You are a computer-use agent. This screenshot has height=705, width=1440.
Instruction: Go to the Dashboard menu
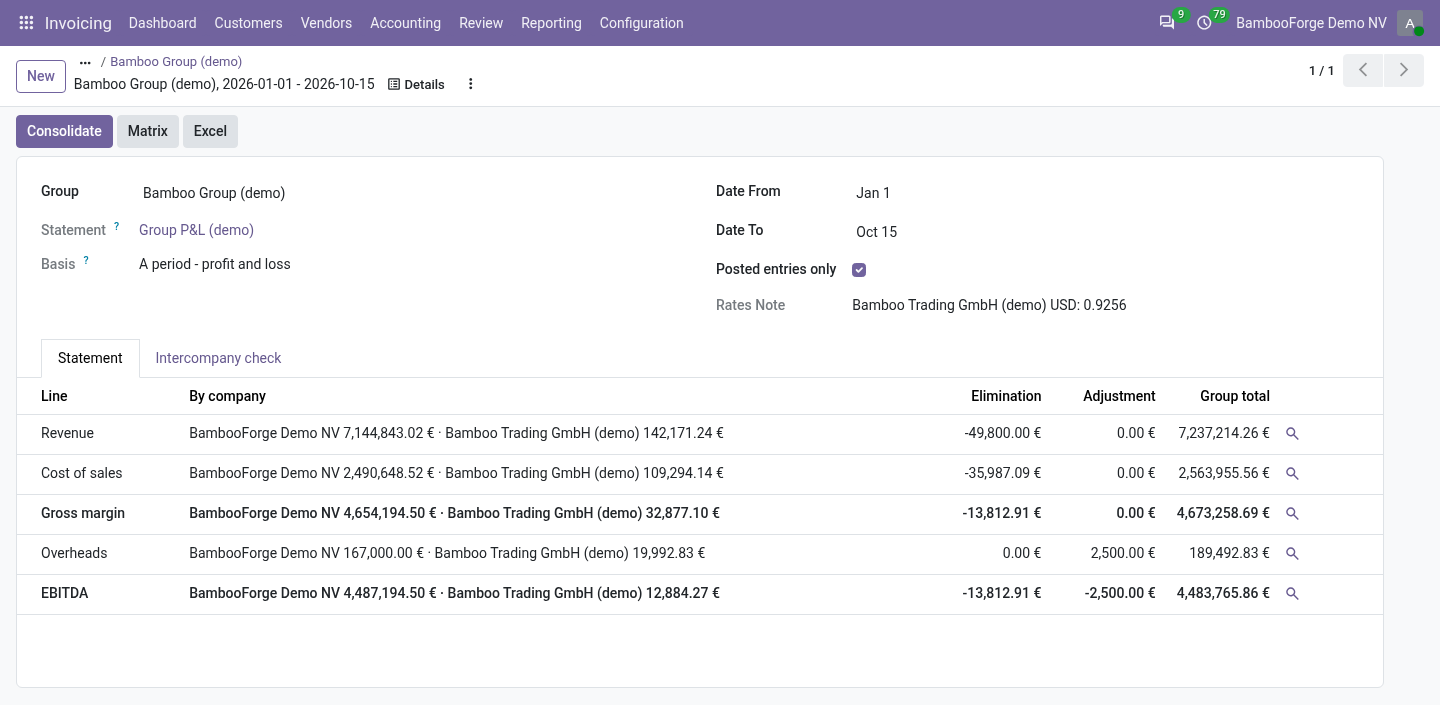click(x=163, y=23)
